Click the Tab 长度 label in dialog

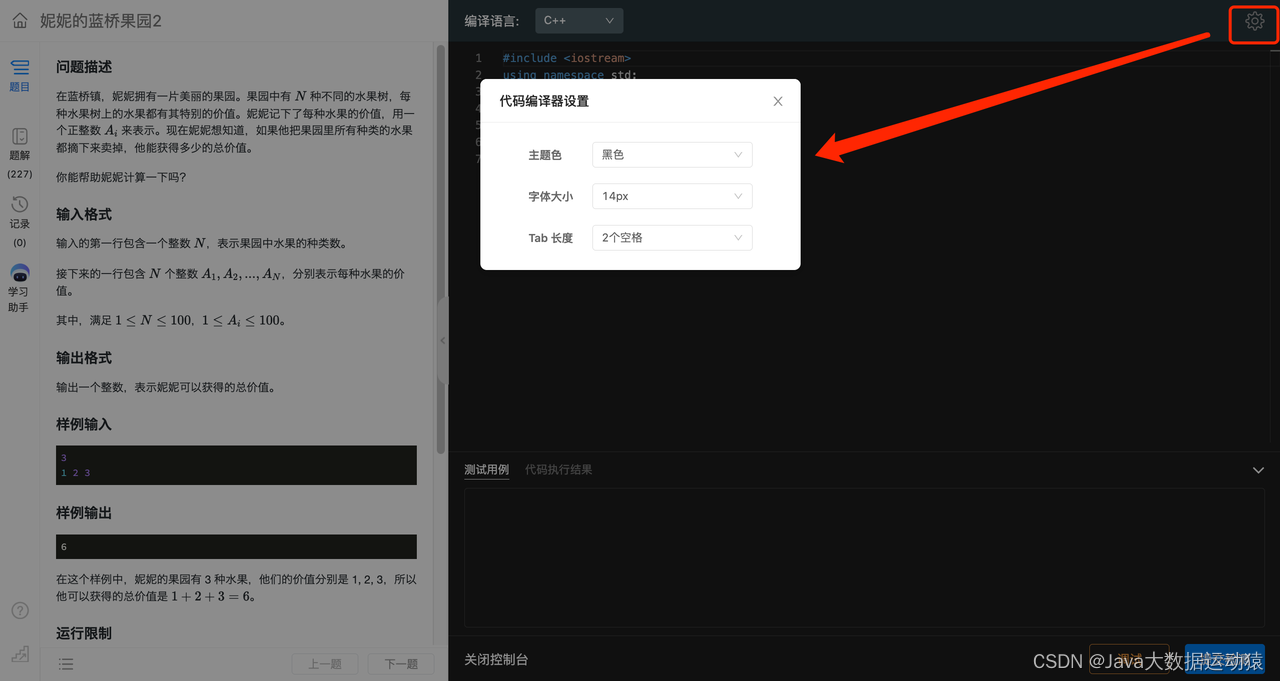(551, 238)
